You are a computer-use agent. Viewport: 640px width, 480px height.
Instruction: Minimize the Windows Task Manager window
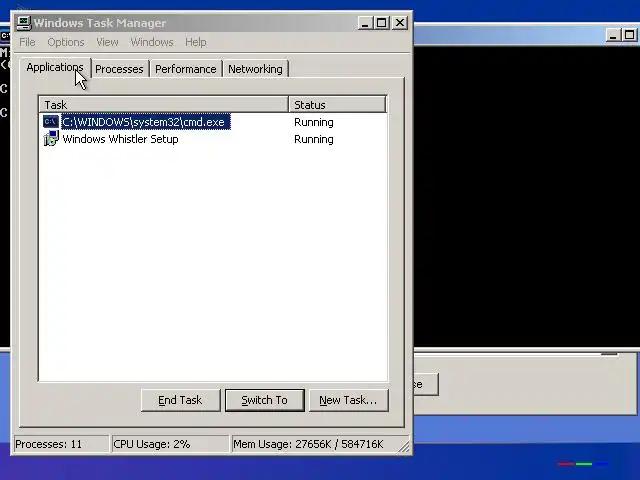coord(365,23)
